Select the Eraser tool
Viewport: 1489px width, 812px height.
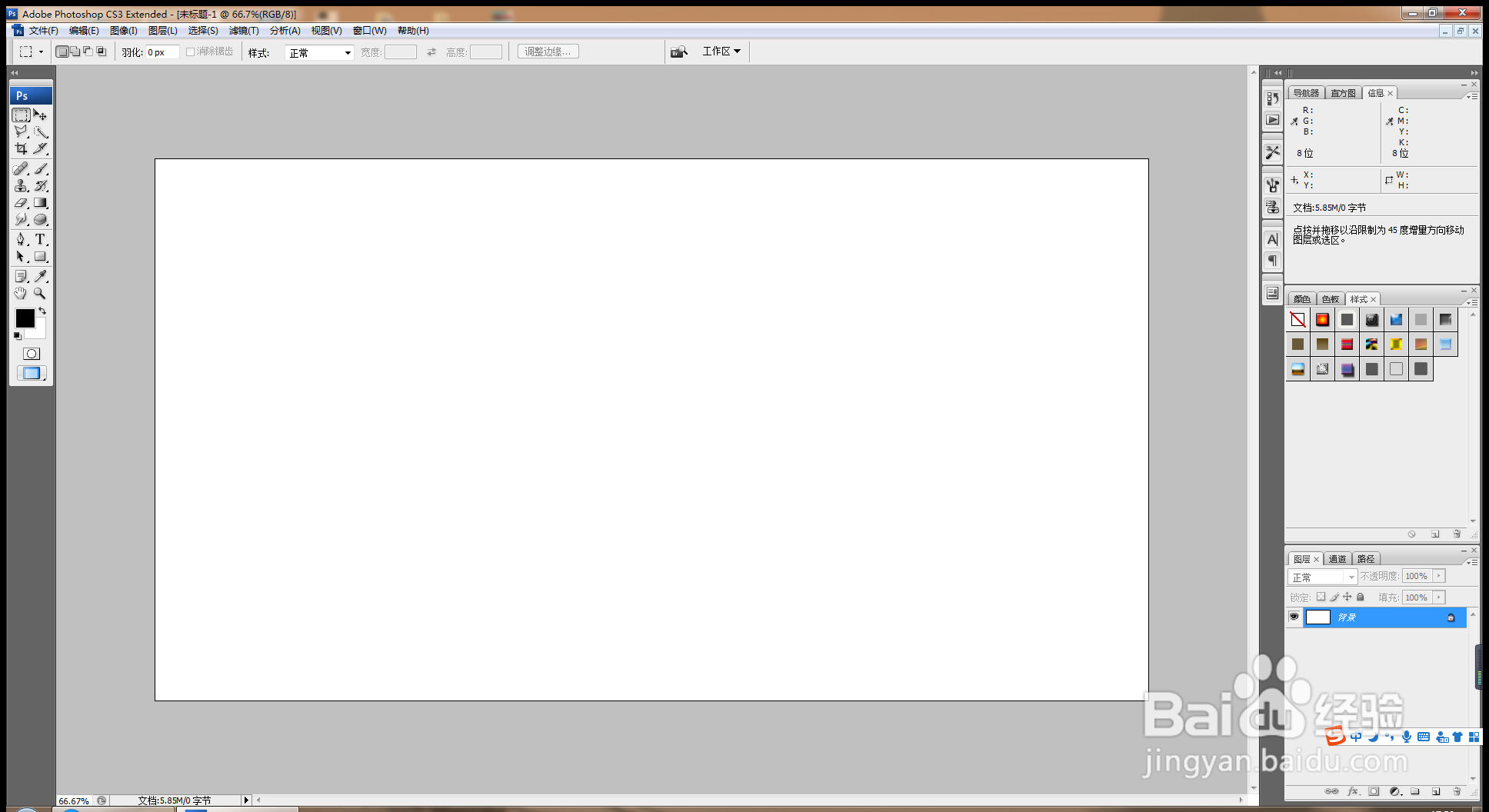click(x=21, y=203)
